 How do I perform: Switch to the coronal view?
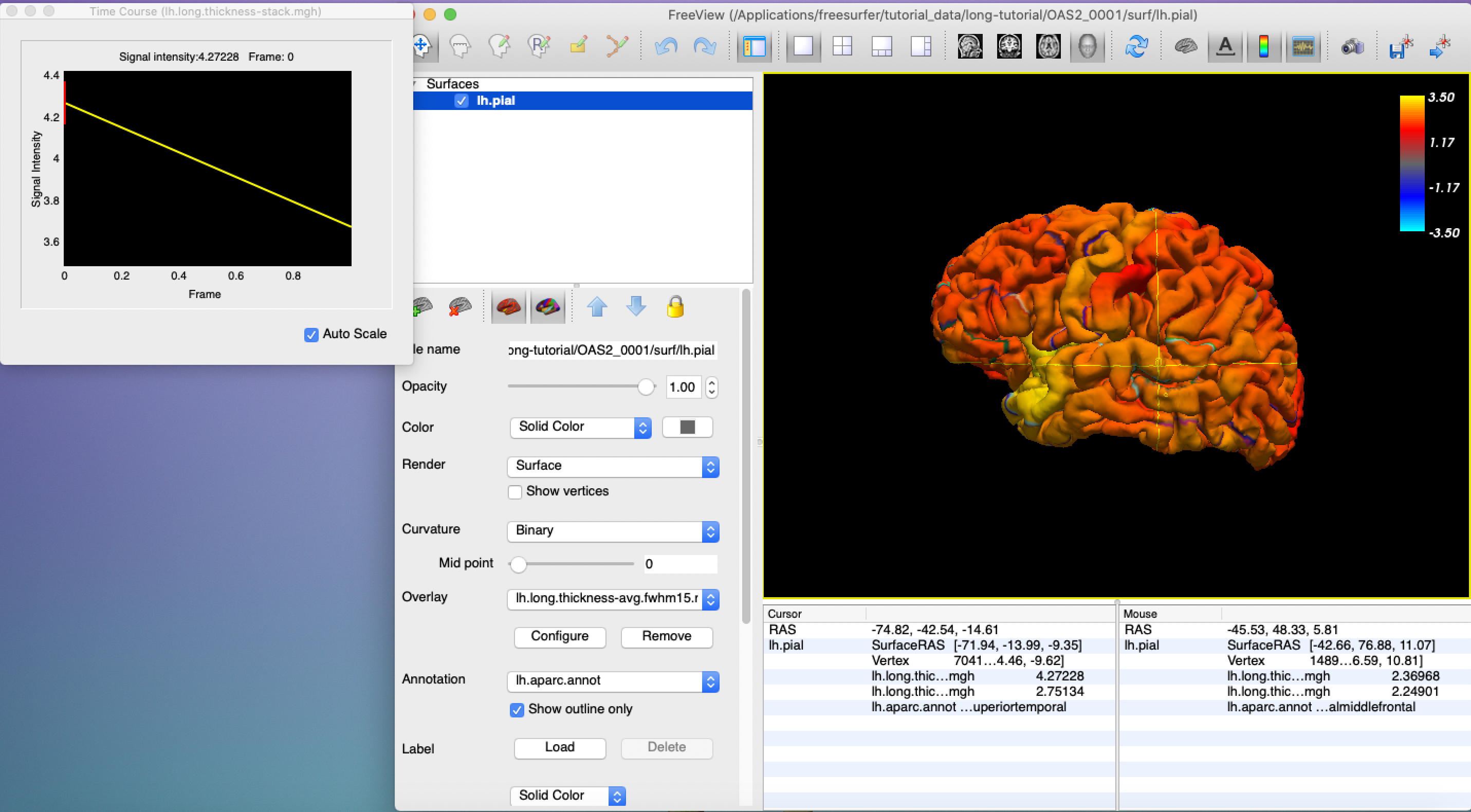click(1009, 46)
